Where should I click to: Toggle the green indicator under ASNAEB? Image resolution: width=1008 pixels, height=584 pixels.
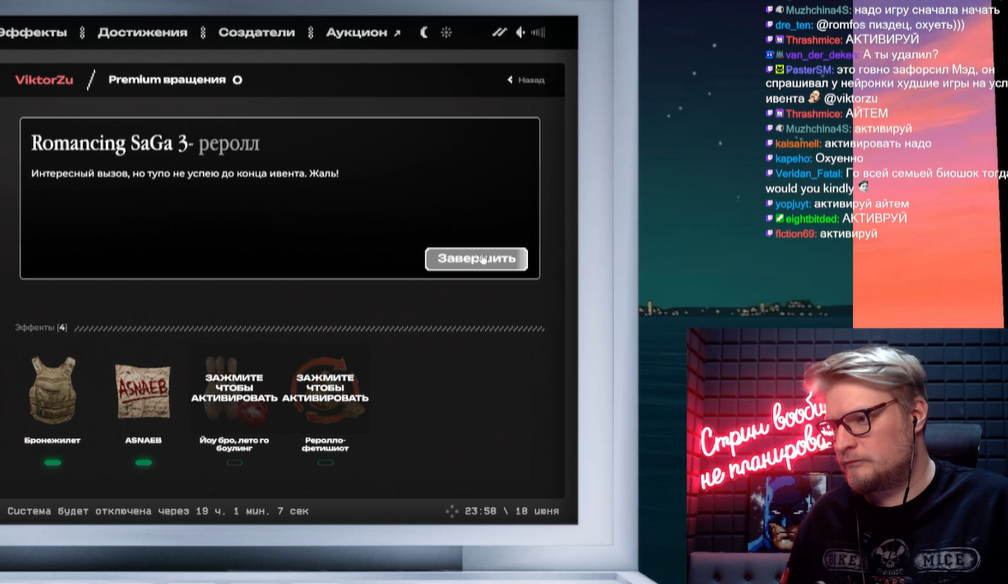(143, 462)
